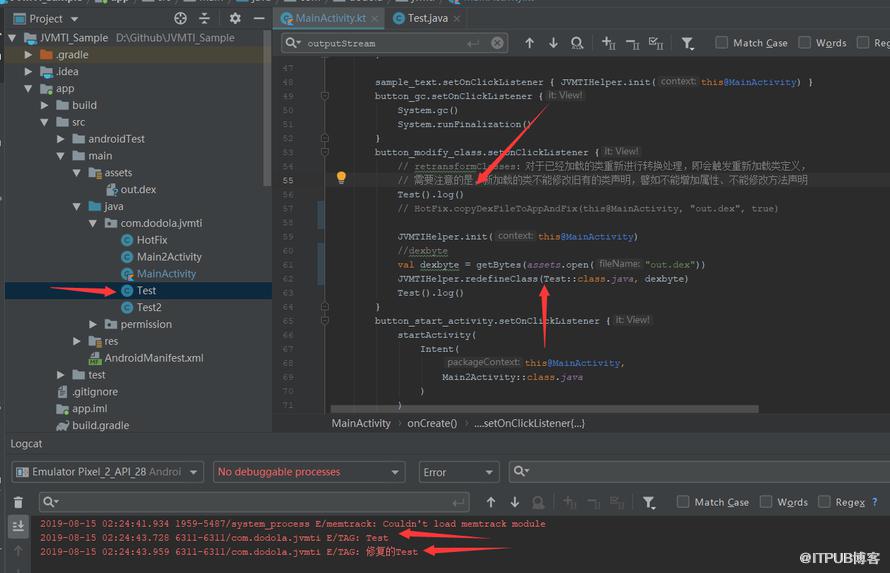Click the editor horizontal scrollbar
This screenshot has height=573, width=890.
click(x=544, y=409)
